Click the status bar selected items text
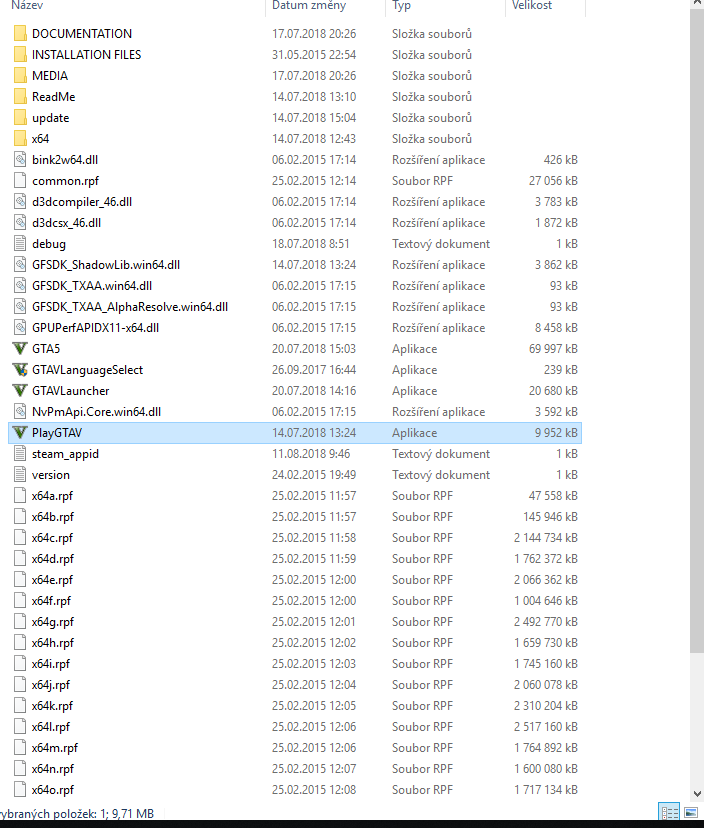This screenshot has width=704, height=828. 77,814
